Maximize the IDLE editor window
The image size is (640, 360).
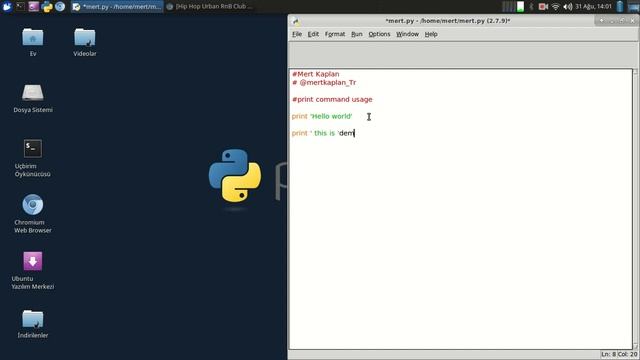pos(622,21)
